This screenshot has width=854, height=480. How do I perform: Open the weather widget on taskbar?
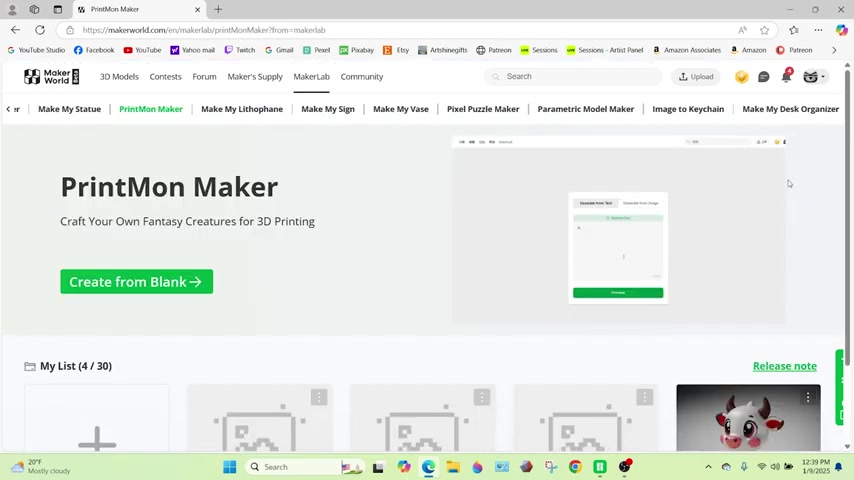[x=41, y=467]
